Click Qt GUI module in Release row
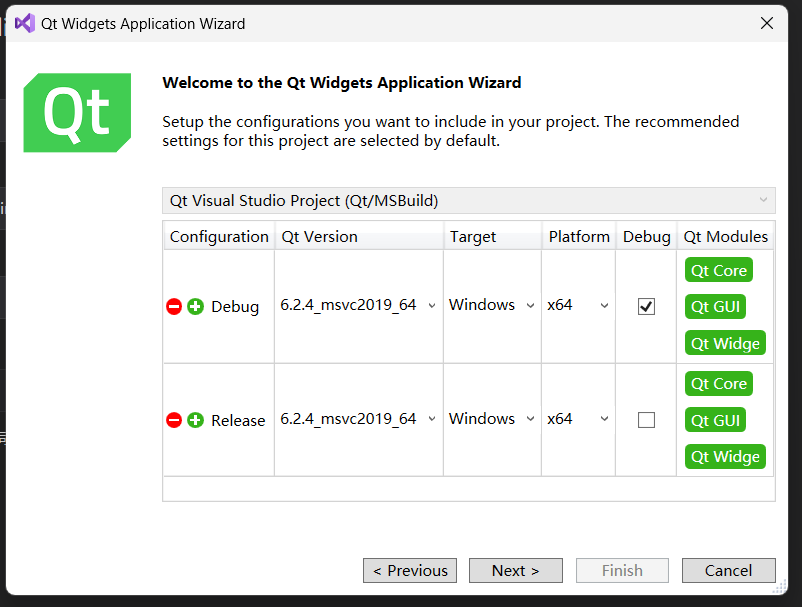 pyautogui.click(x=715, y=420)
